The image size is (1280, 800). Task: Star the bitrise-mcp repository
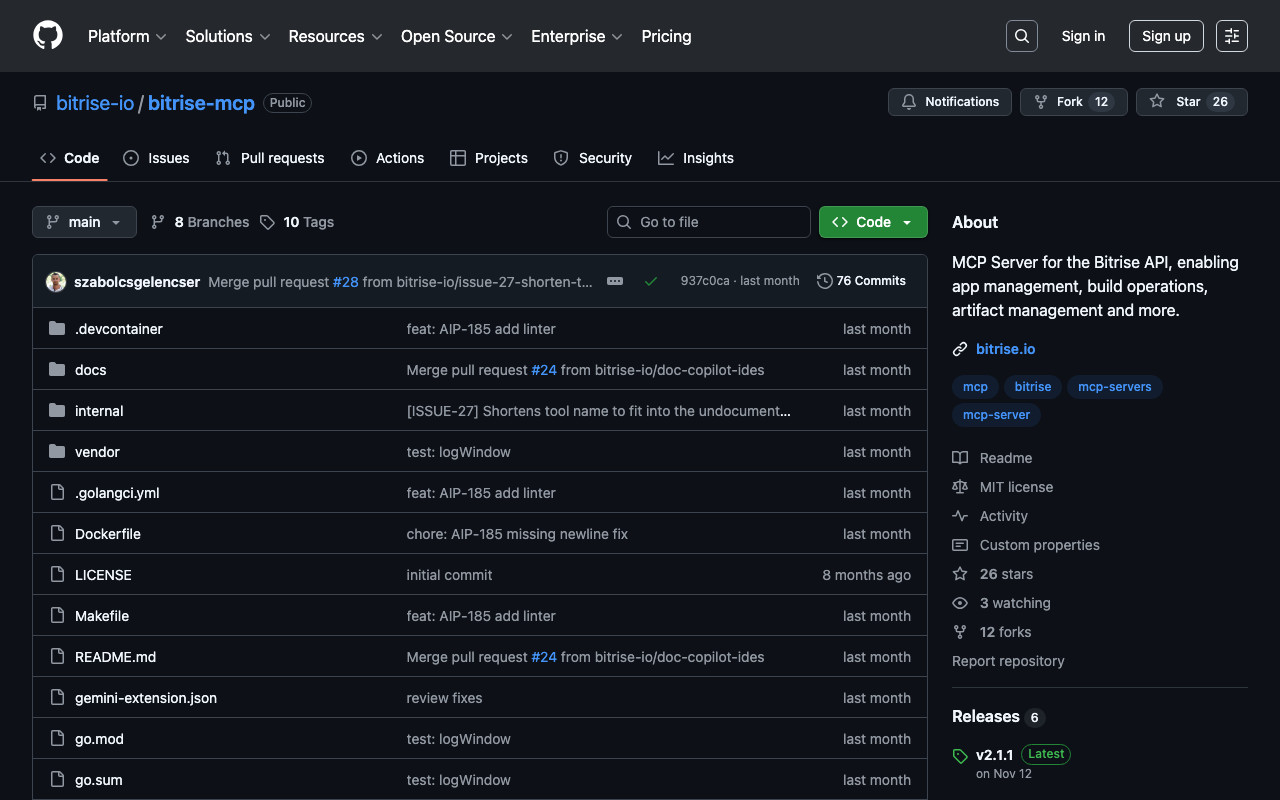[1191, 102]
